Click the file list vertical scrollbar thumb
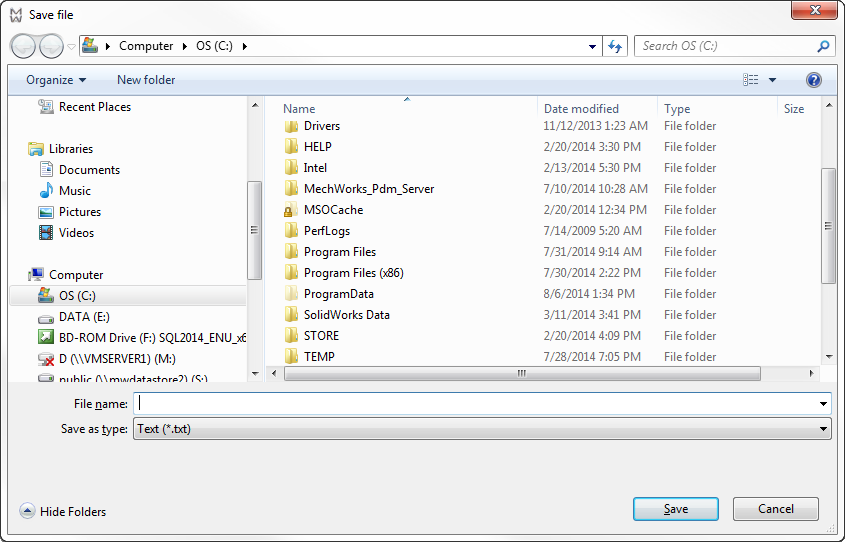 click(829, 226)
